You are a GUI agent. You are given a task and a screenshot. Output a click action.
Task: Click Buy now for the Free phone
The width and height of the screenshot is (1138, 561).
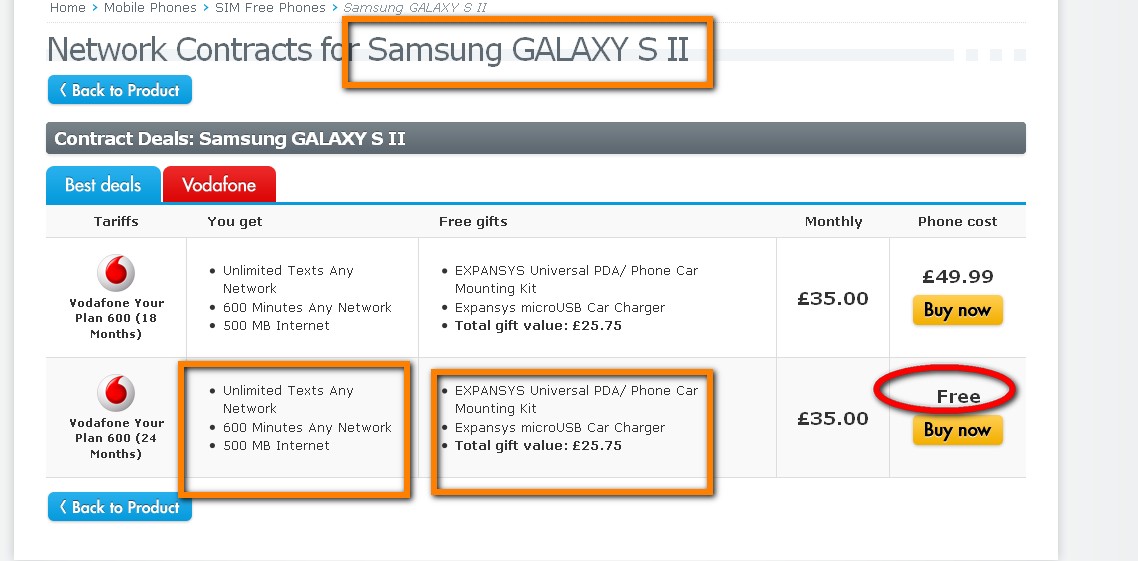pyautogui.click(x=957, y=430)
